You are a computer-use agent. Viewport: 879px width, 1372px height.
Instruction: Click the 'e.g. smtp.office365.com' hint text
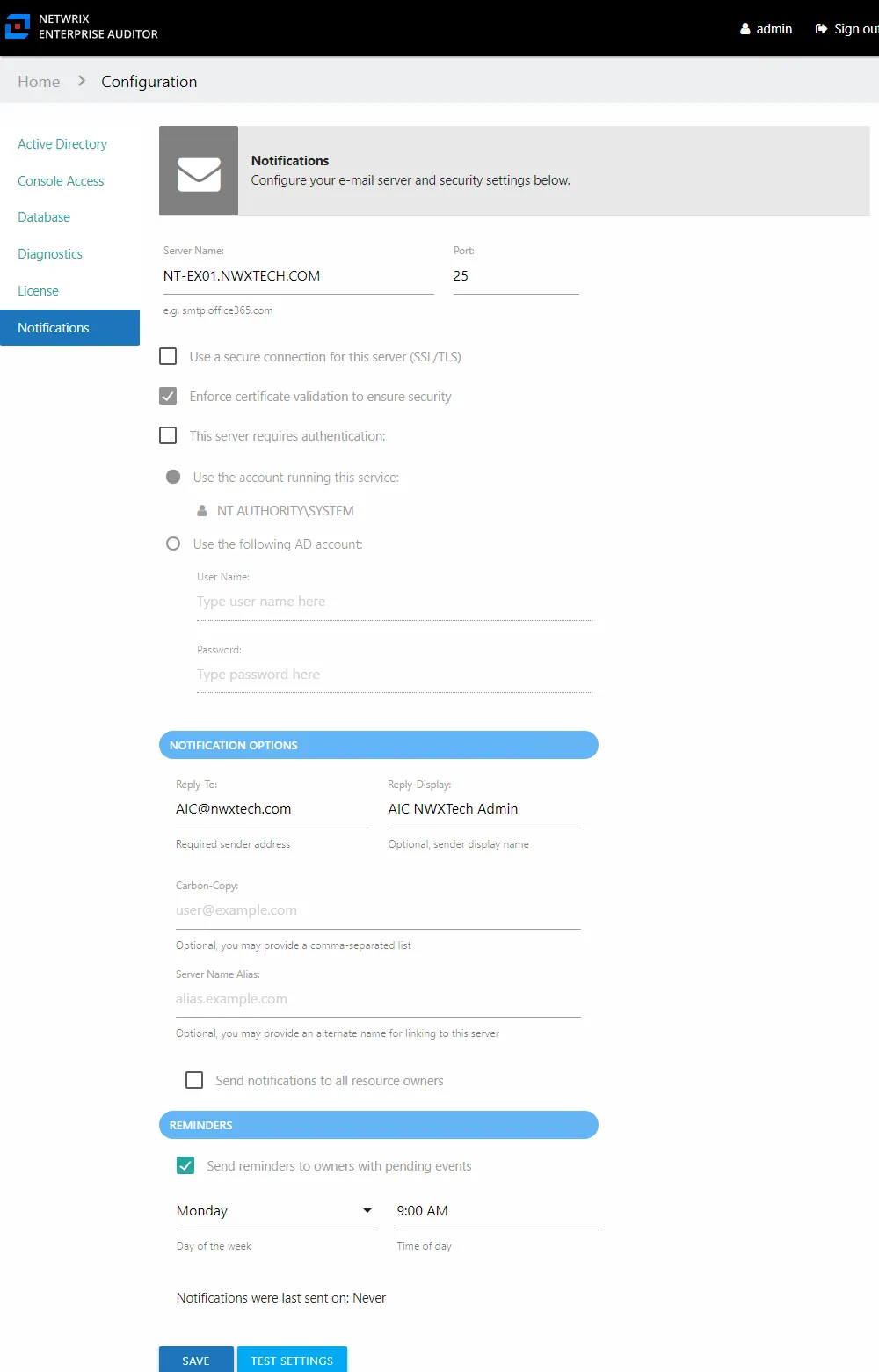pyautogui.click(x=218, y=310)
